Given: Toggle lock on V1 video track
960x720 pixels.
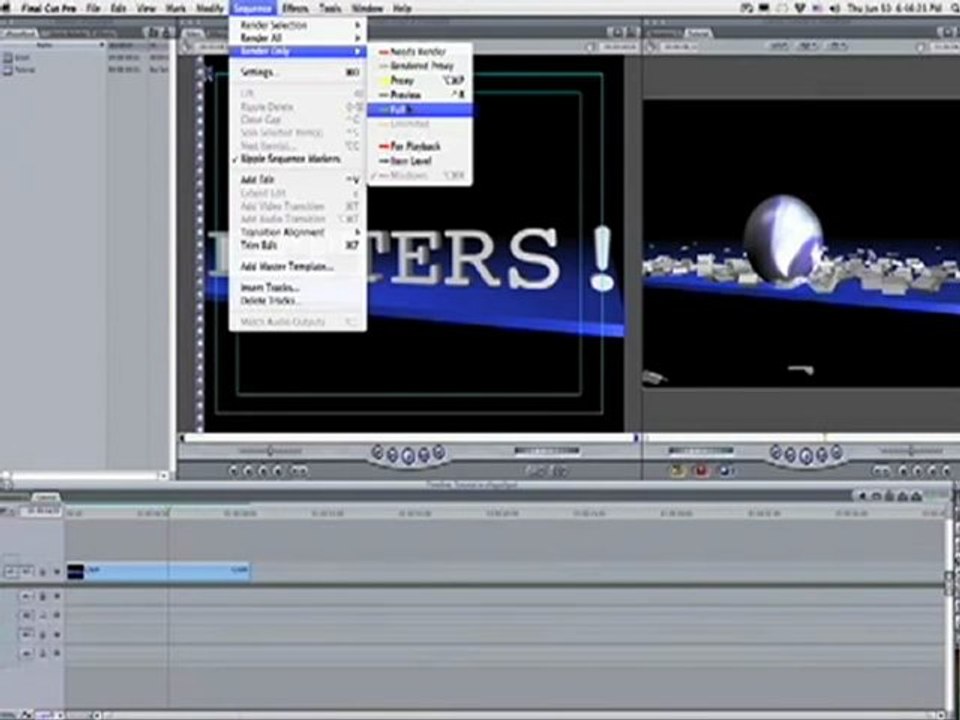Looking at the screenshot, I should [x=42, y=572].
